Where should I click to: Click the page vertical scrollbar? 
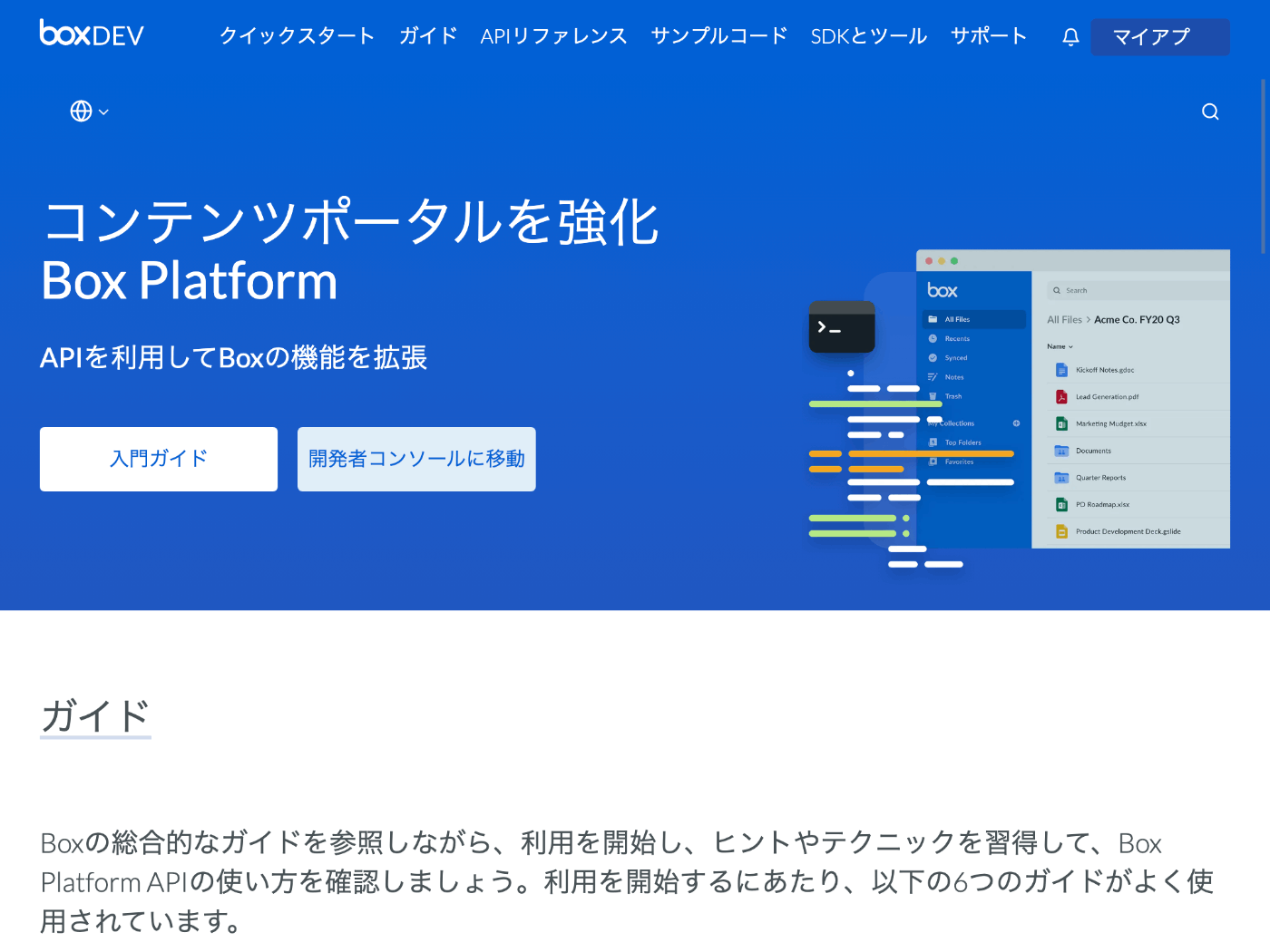point(1264,166)
